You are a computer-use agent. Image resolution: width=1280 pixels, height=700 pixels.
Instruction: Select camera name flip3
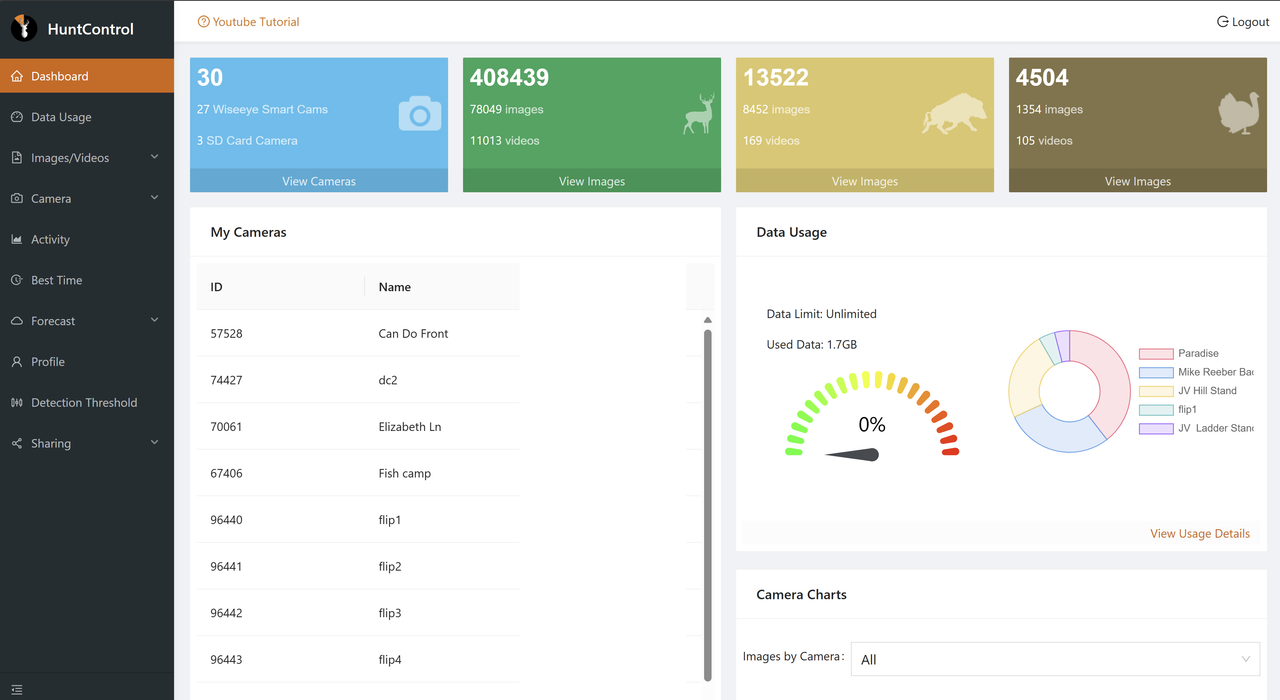tap(390, 613)
